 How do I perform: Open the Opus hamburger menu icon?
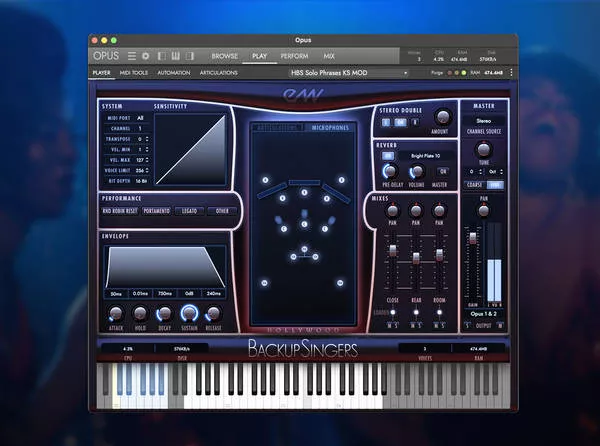[132, 56]
